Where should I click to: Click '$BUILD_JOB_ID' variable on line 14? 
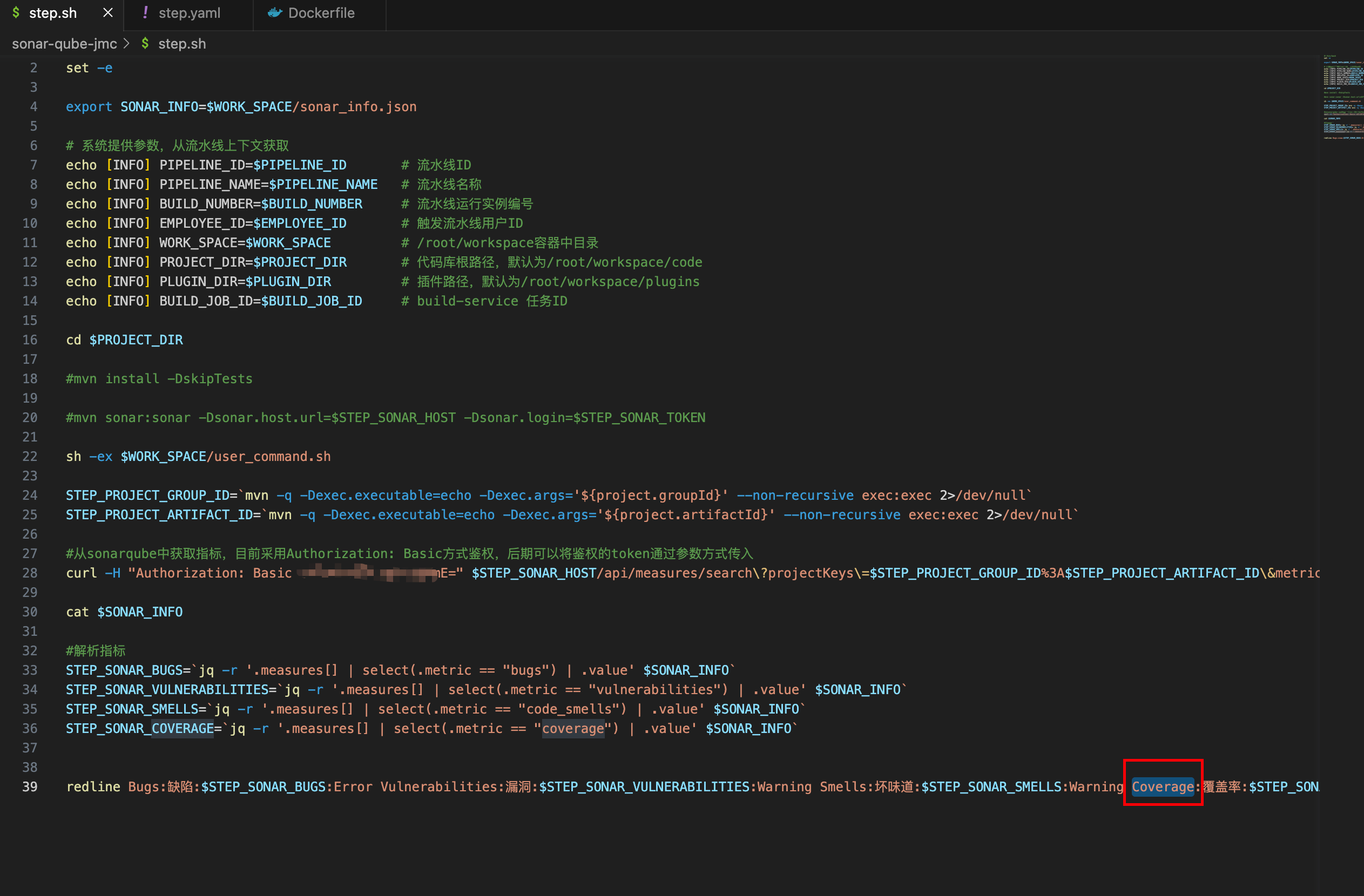pos(312,301)
